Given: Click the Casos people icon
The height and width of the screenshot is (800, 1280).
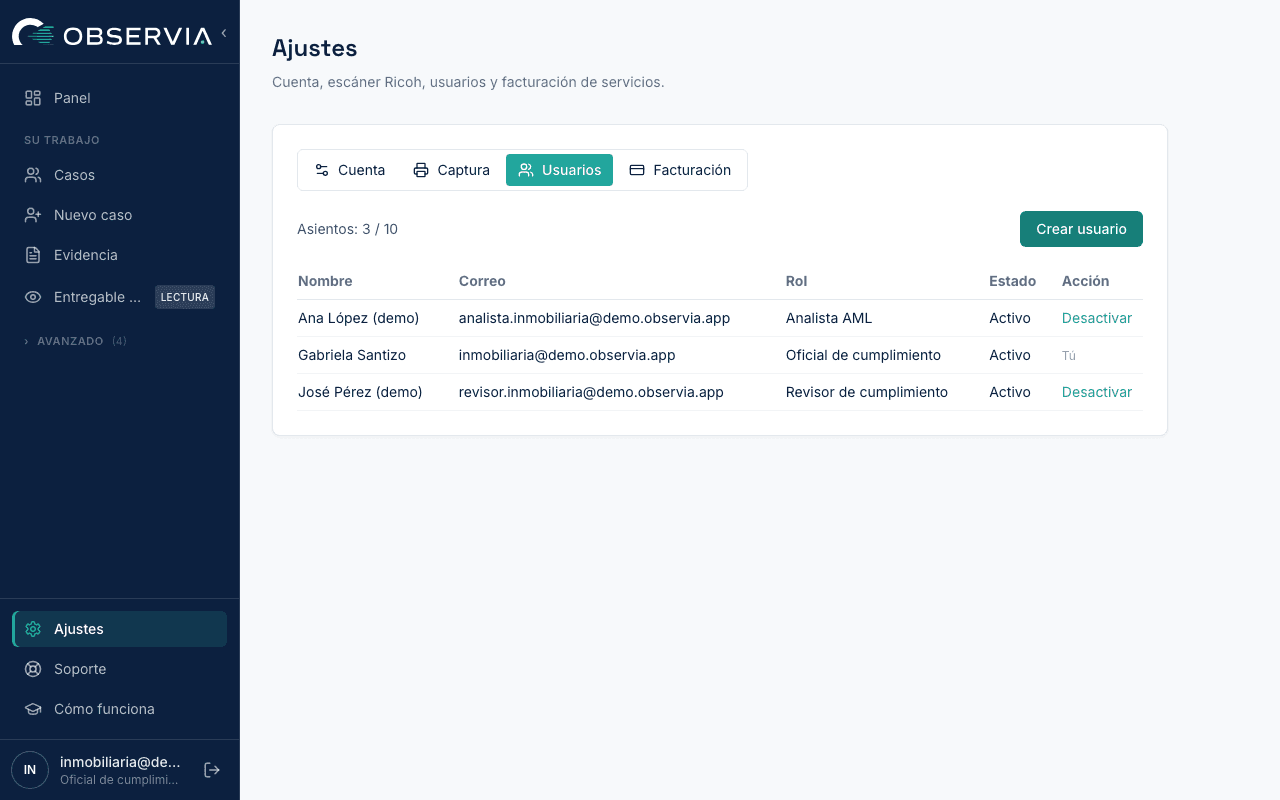Looking at the screenshot, I should click(33, 175).
